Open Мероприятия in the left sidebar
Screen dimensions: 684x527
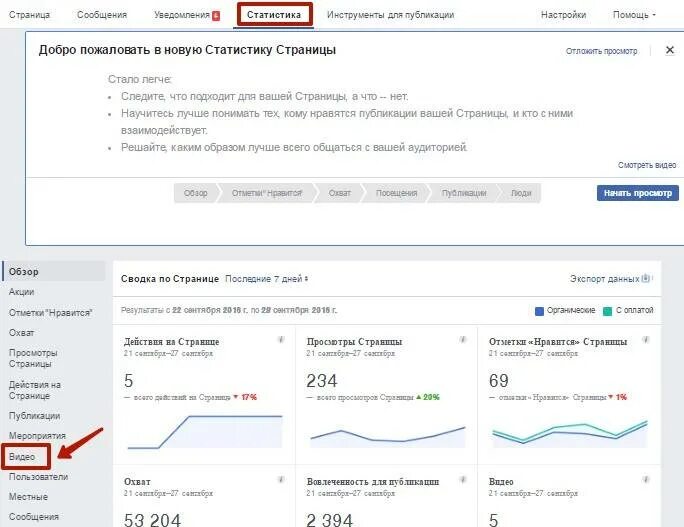(37, 435)
